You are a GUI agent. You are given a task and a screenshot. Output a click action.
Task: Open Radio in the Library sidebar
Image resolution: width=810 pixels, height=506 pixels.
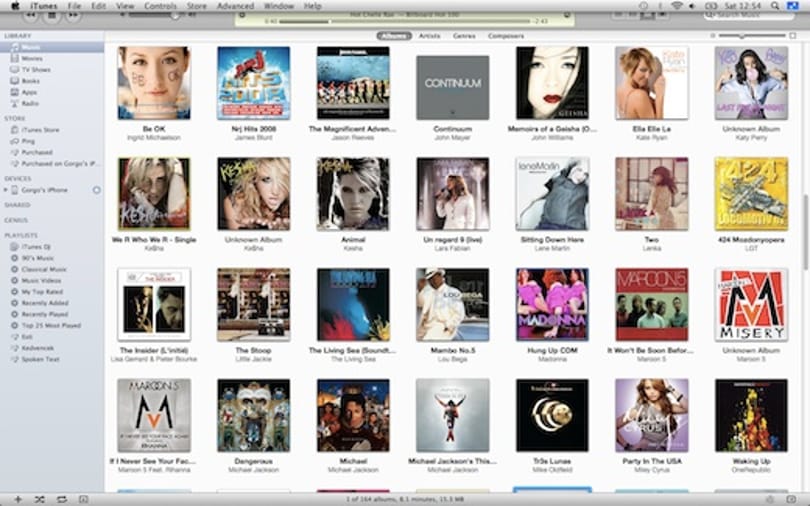coord(52,103)
